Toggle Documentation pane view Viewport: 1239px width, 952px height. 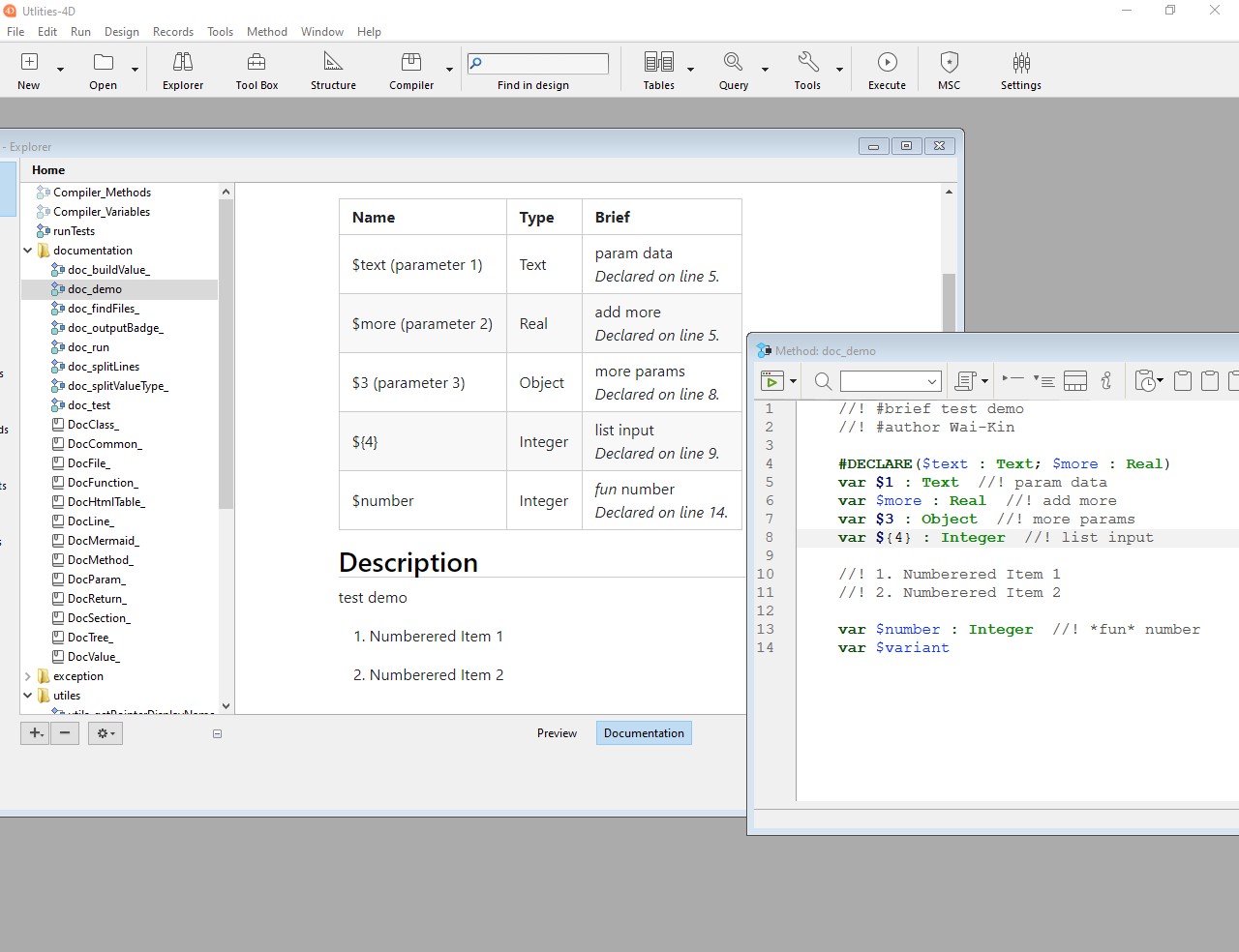[644, 733]
